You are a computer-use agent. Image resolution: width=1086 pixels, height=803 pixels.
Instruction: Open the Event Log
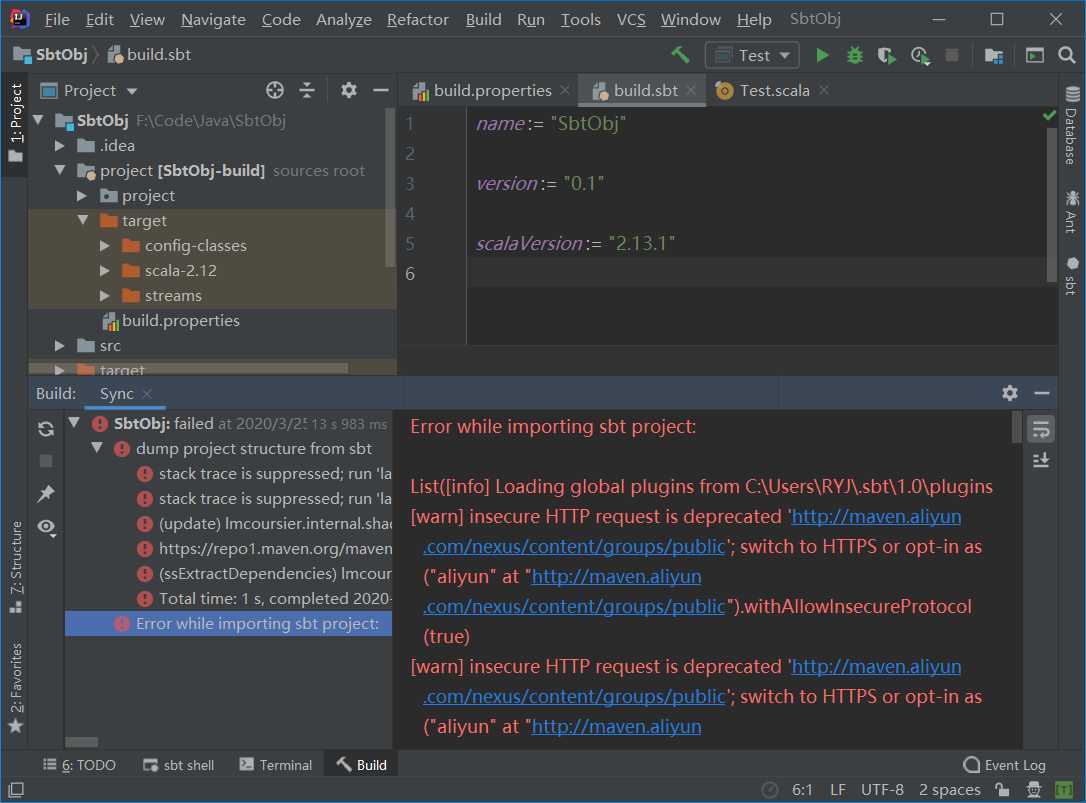pos(1004,765)
